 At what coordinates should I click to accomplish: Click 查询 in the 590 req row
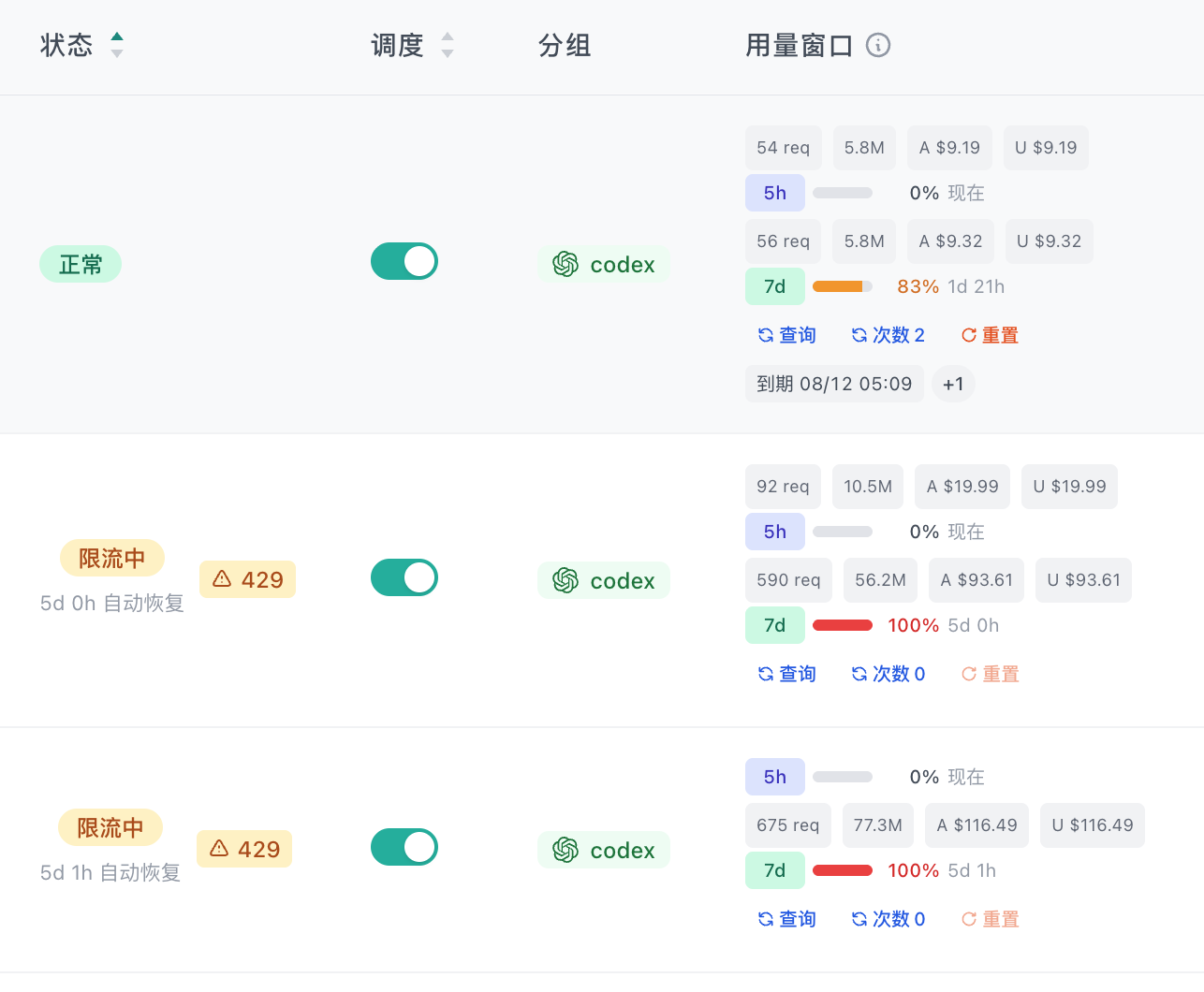(786, 674)
